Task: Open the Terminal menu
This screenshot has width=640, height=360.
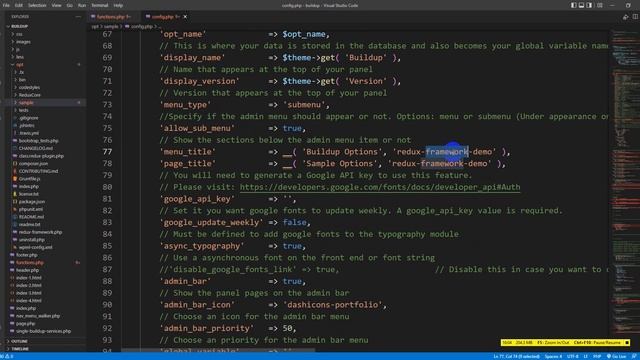Action: (x=100, y=5)
